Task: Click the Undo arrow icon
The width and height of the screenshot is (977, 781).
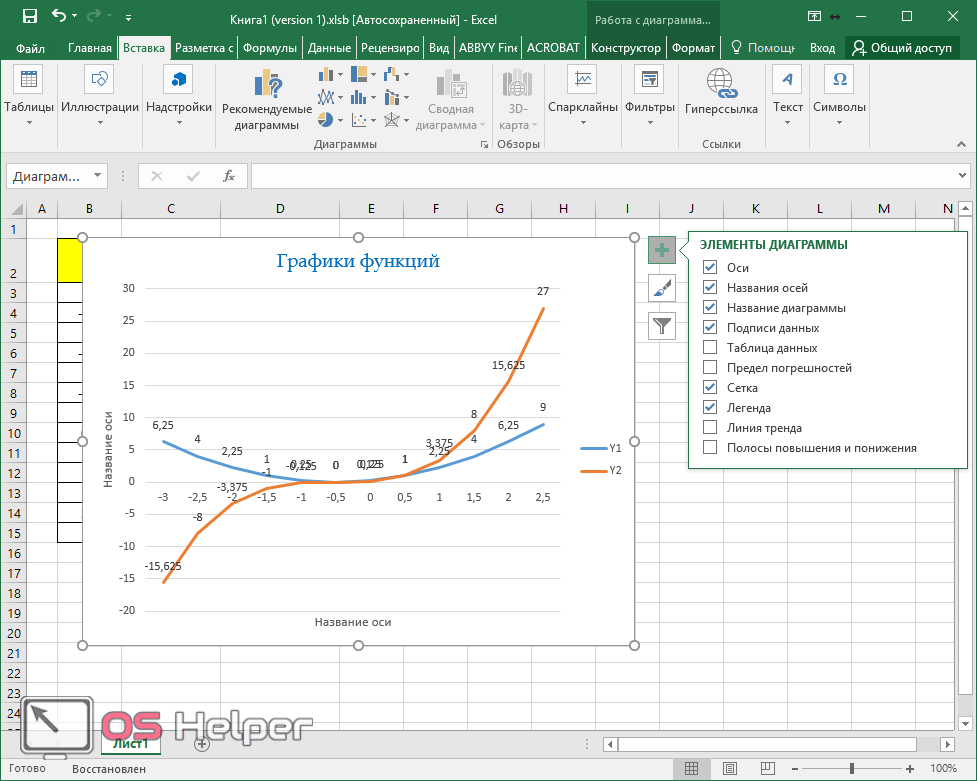Action: [58, 17]
